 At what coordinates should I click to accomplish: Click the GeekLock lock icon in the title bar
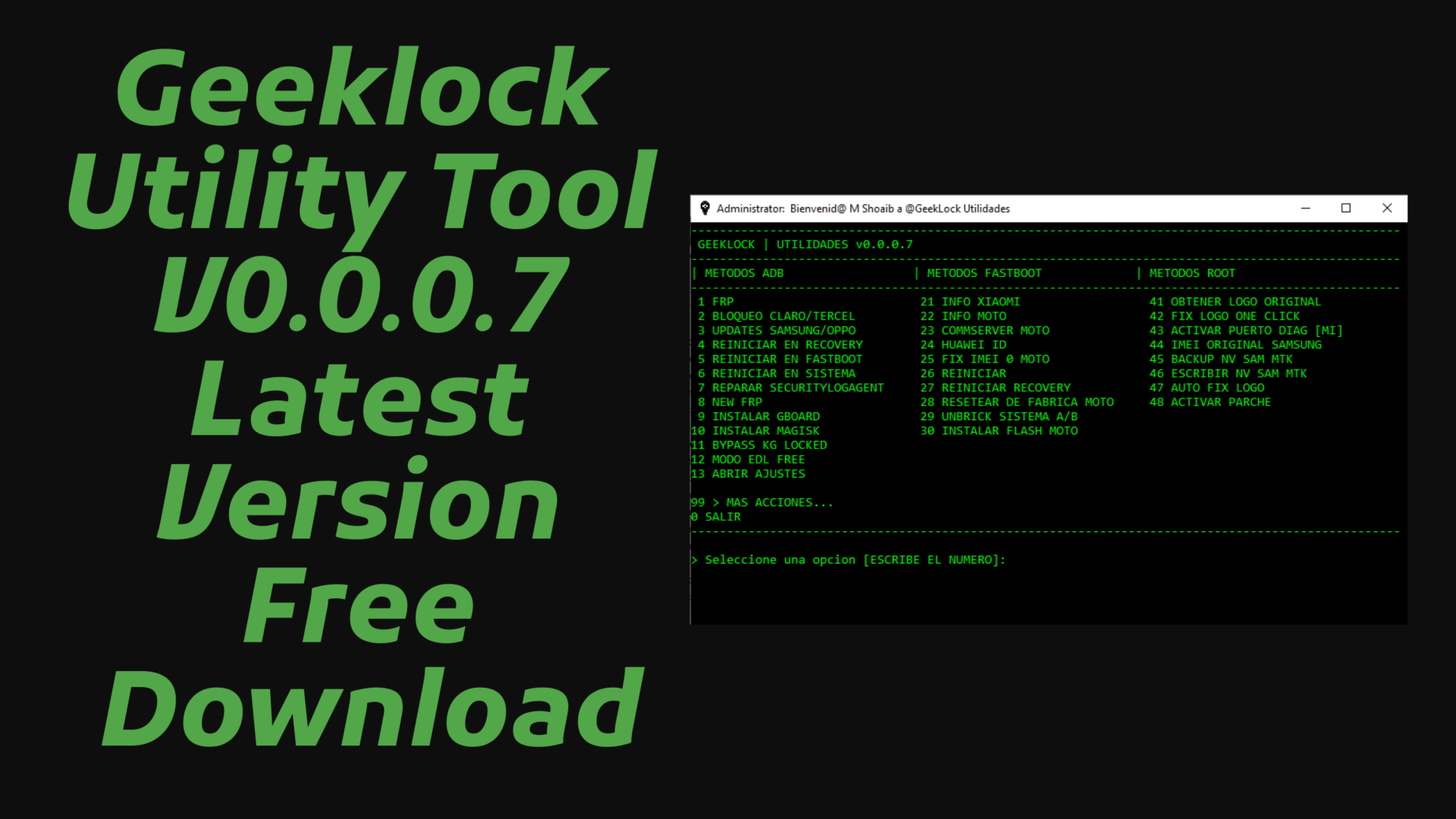point(706,209)
